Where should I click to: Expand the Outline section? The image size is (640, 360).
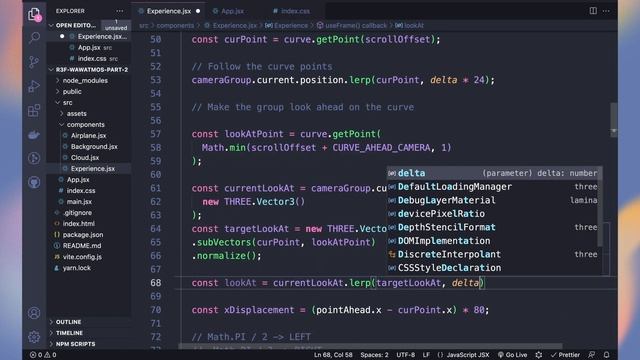pos(68,322)
